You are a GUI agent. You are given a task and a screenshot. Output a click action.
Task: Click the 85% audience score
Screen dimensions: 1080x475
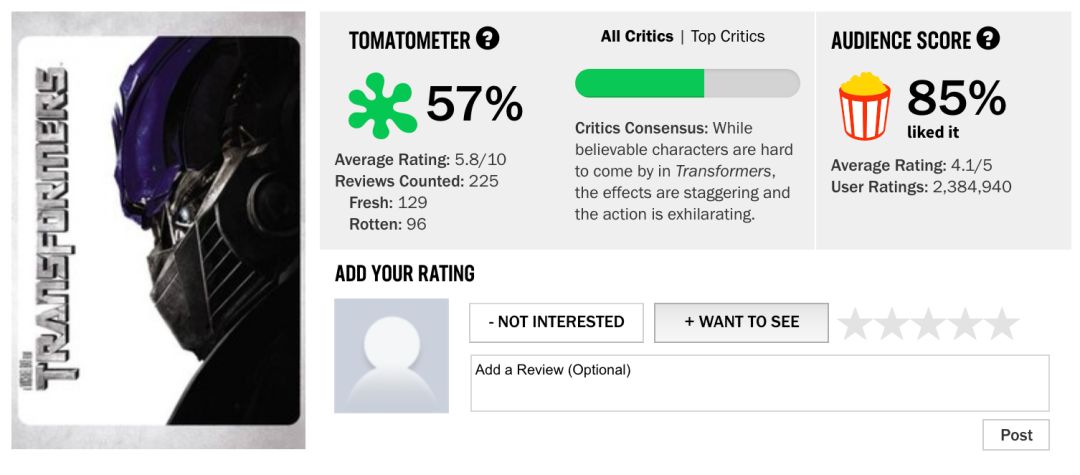pos(955,98)
